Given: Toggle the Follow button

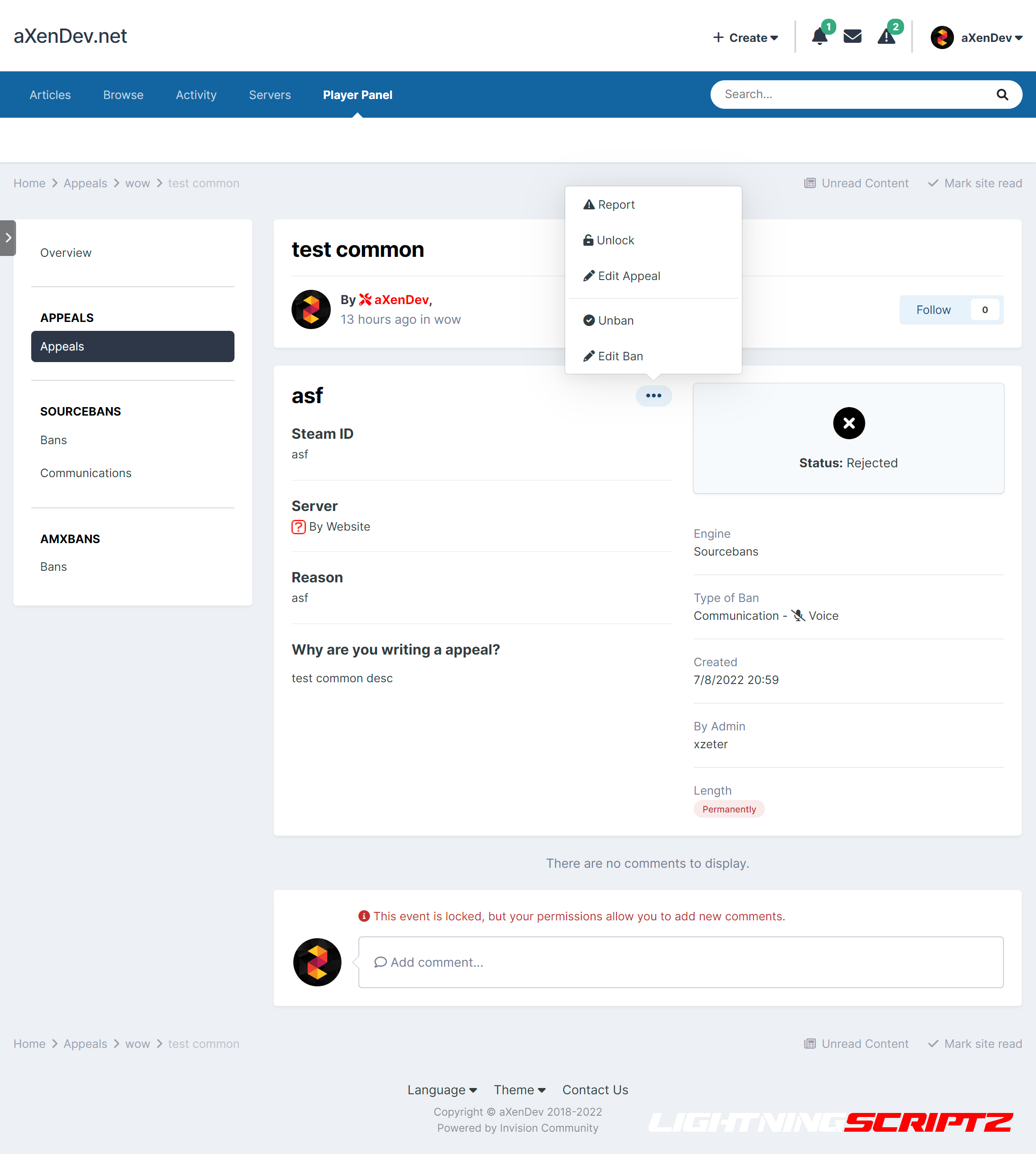Looking at the screenshot, I should 933,310.
